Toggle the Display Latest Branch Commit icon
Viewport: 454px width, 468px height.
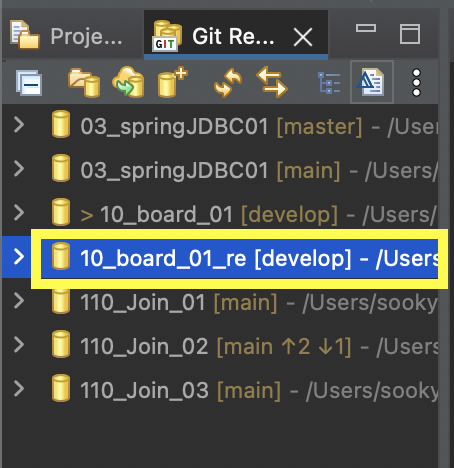[372, 82]
